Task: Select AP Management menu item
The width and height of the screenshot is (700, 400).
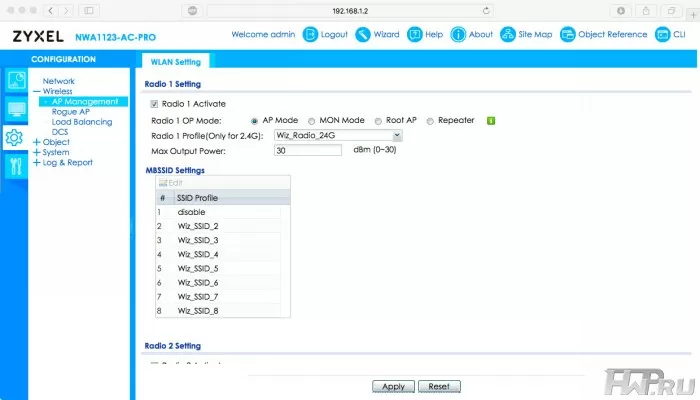Action: click(x=83, y=102)
